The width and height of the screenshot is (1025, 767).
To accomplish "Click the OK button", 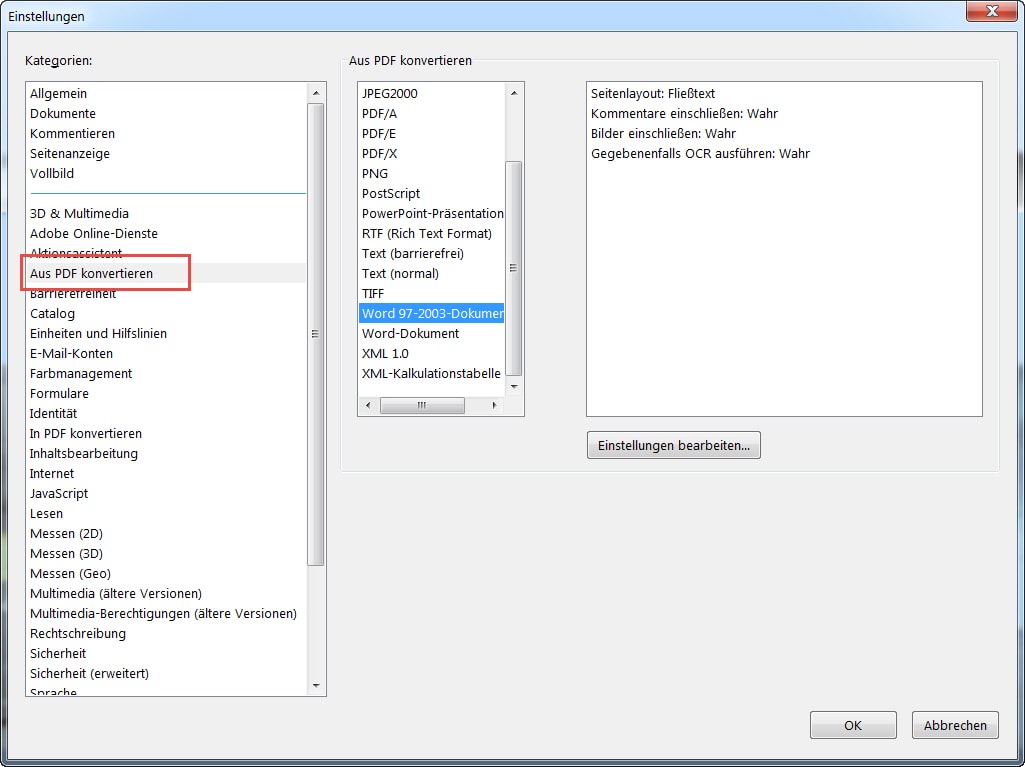I will coord(852,725).
